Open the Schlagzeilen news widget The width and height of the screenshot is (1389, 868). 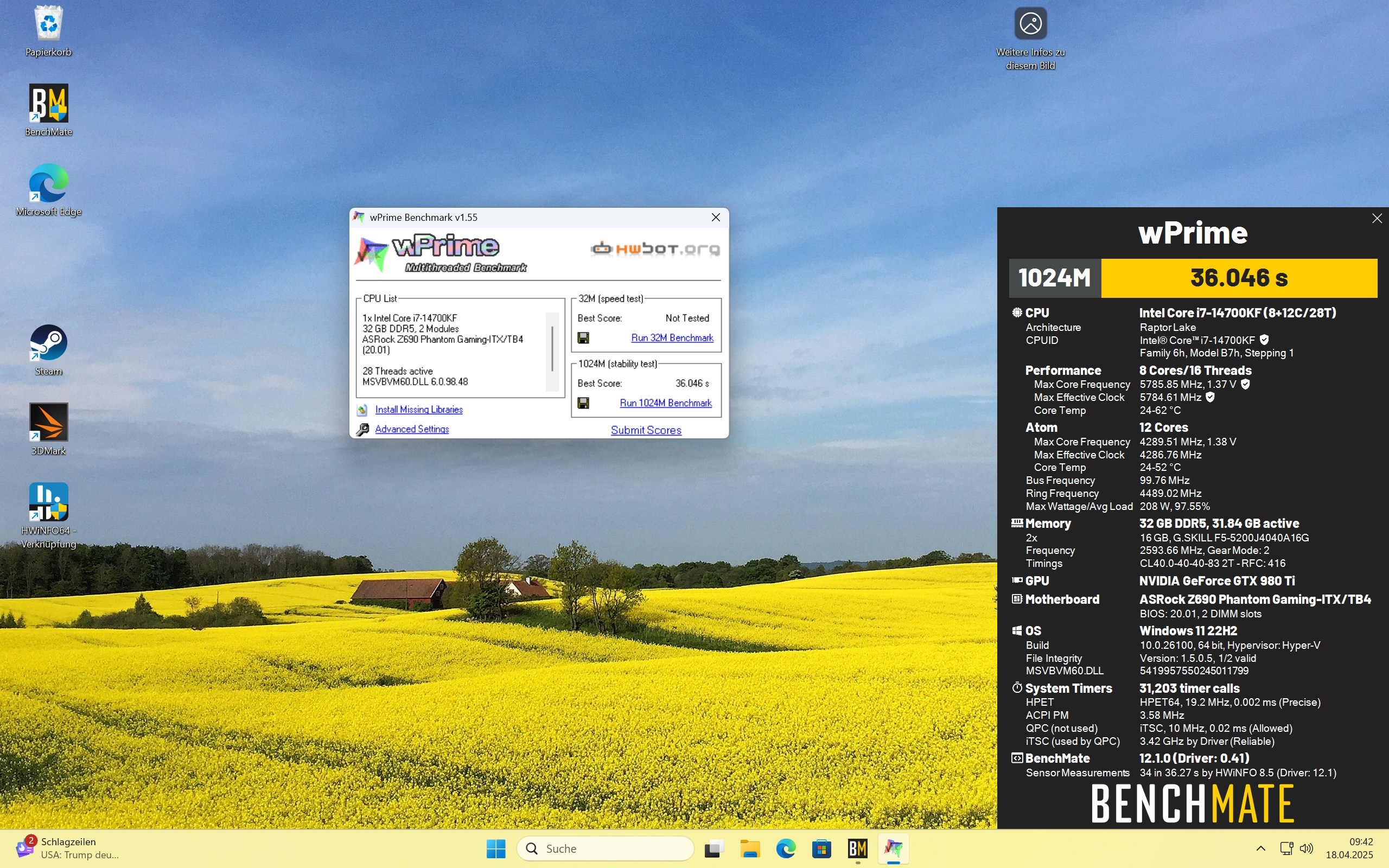click(68, 848)
